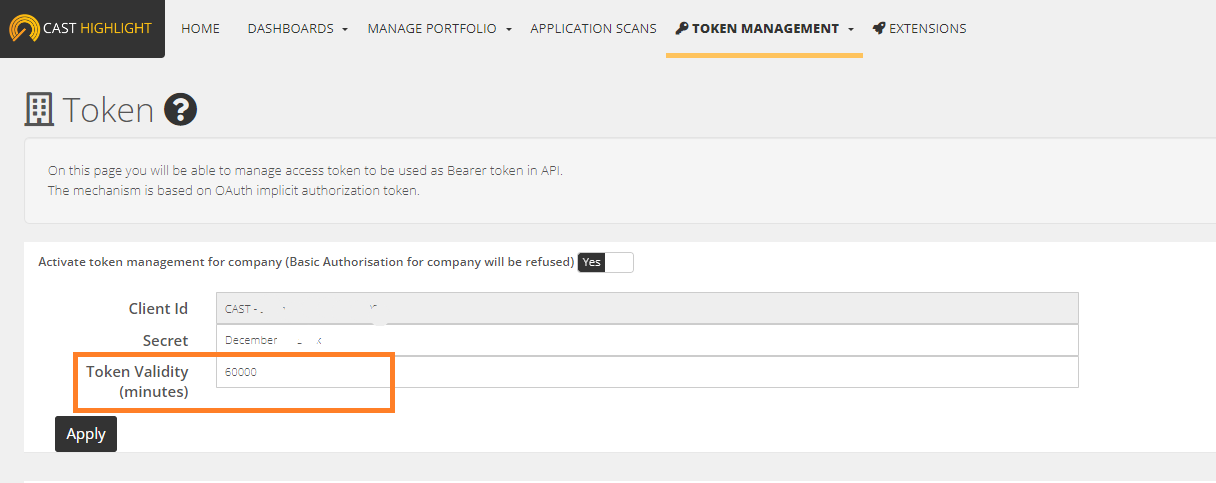The width and height of the screenshot is (1216, 483).
Task: Click the key icon in Token Management
Action: pyautogui.click(x=681, y=28)
